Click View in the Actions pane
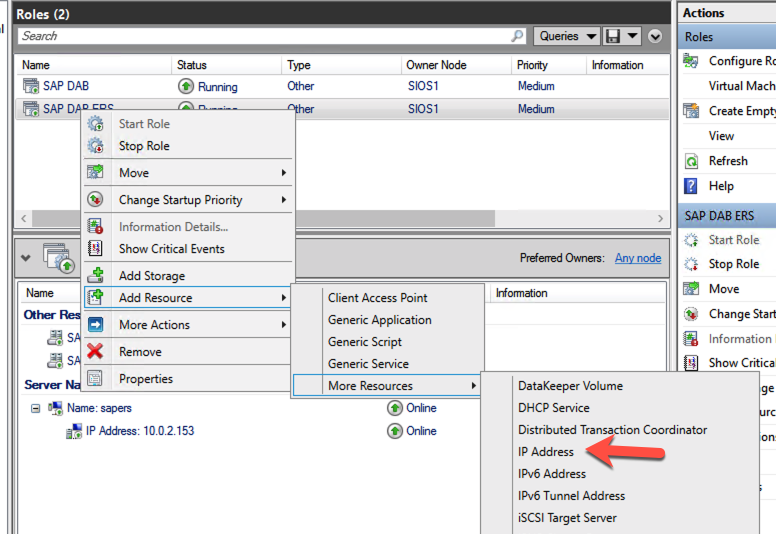 click(721, 136)
